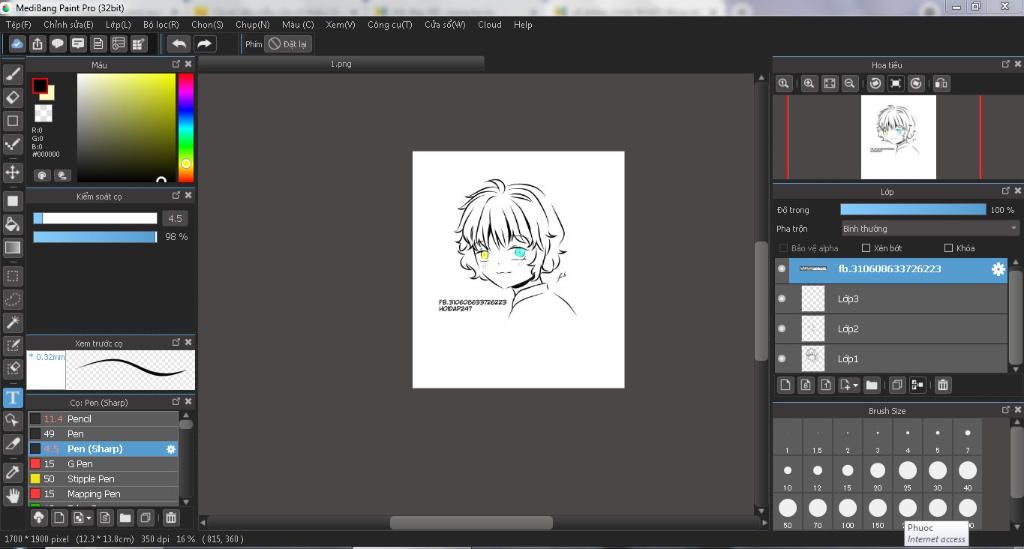The image size is (1024, 549).
Task: Select the G Pen brush
Action: point(103,464)
